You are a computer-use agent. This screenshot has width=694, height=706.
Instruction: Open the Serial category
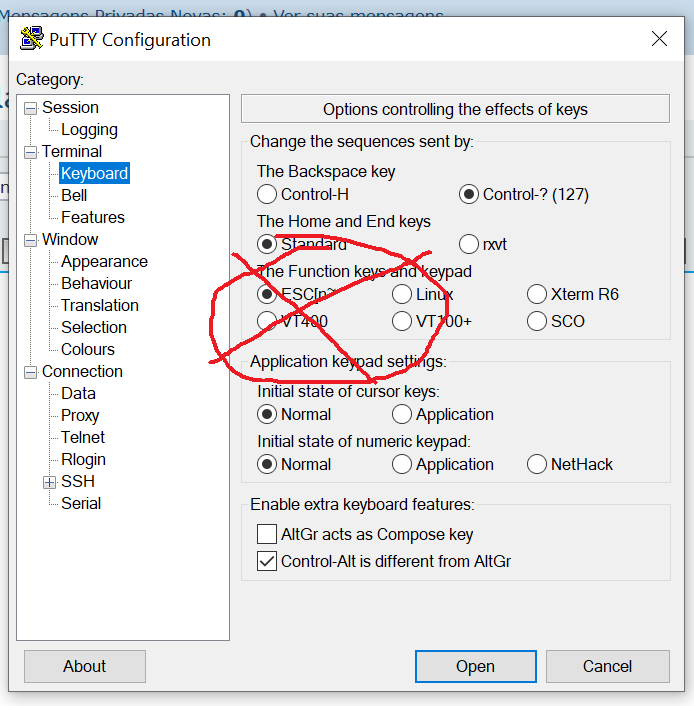[x=81, y=504]
